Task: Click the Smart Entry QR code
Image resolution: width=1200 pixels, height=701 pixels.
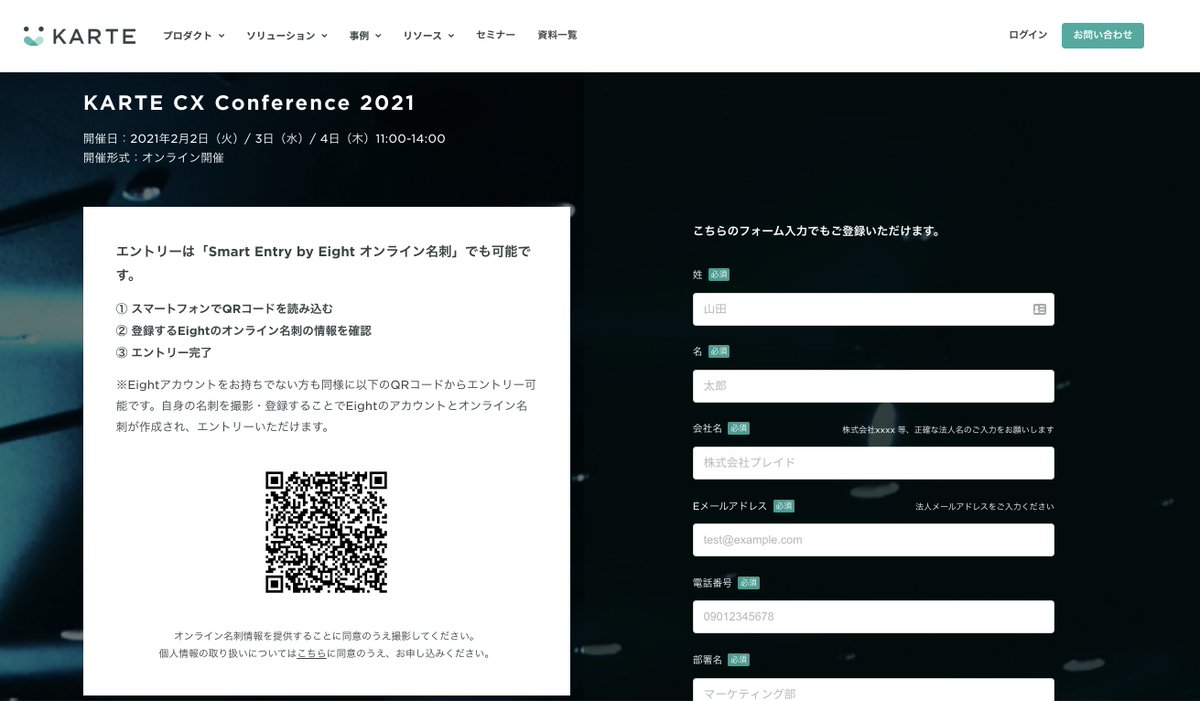Action: 326,532
